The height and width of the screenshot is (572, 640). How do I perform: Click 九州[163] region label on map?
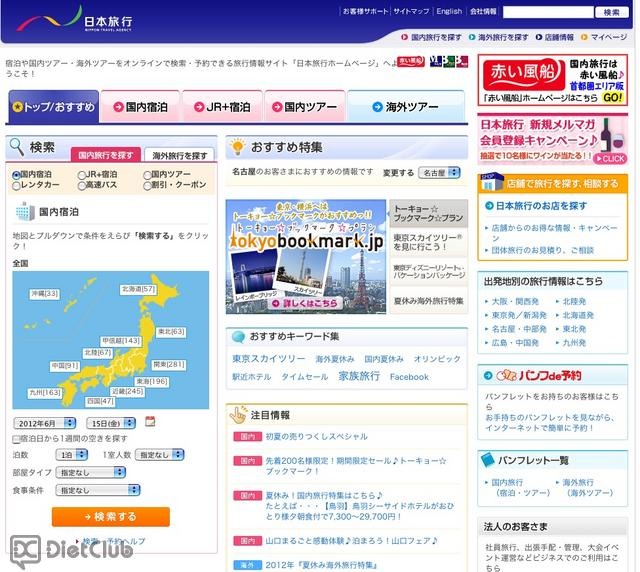(45, 392)
